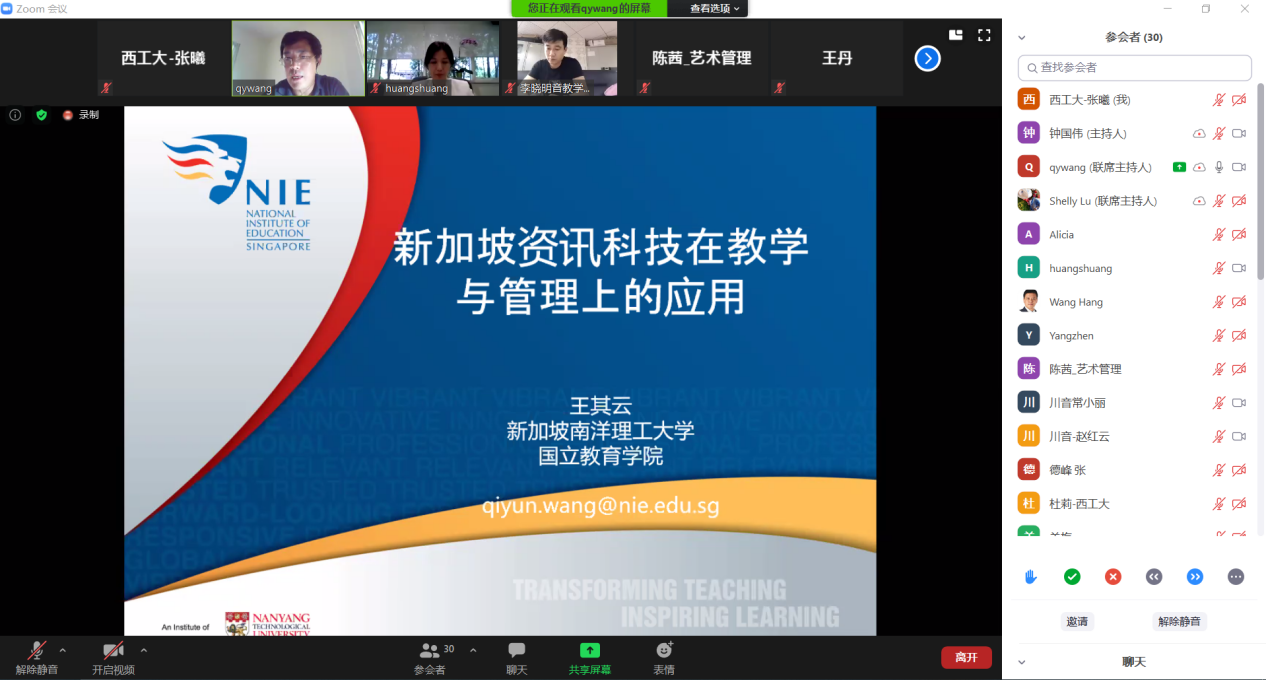1266x680 pixels.
Task: Click 钟国伟's camera icon
Action: pyautogui.click(x=1239, y=134)
